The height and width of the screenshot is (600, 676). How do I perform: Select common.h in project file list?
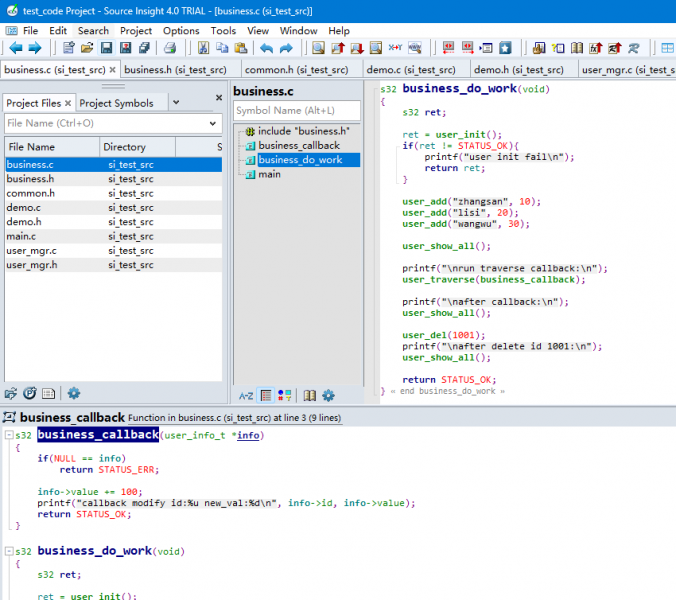[x=113, y=193]
